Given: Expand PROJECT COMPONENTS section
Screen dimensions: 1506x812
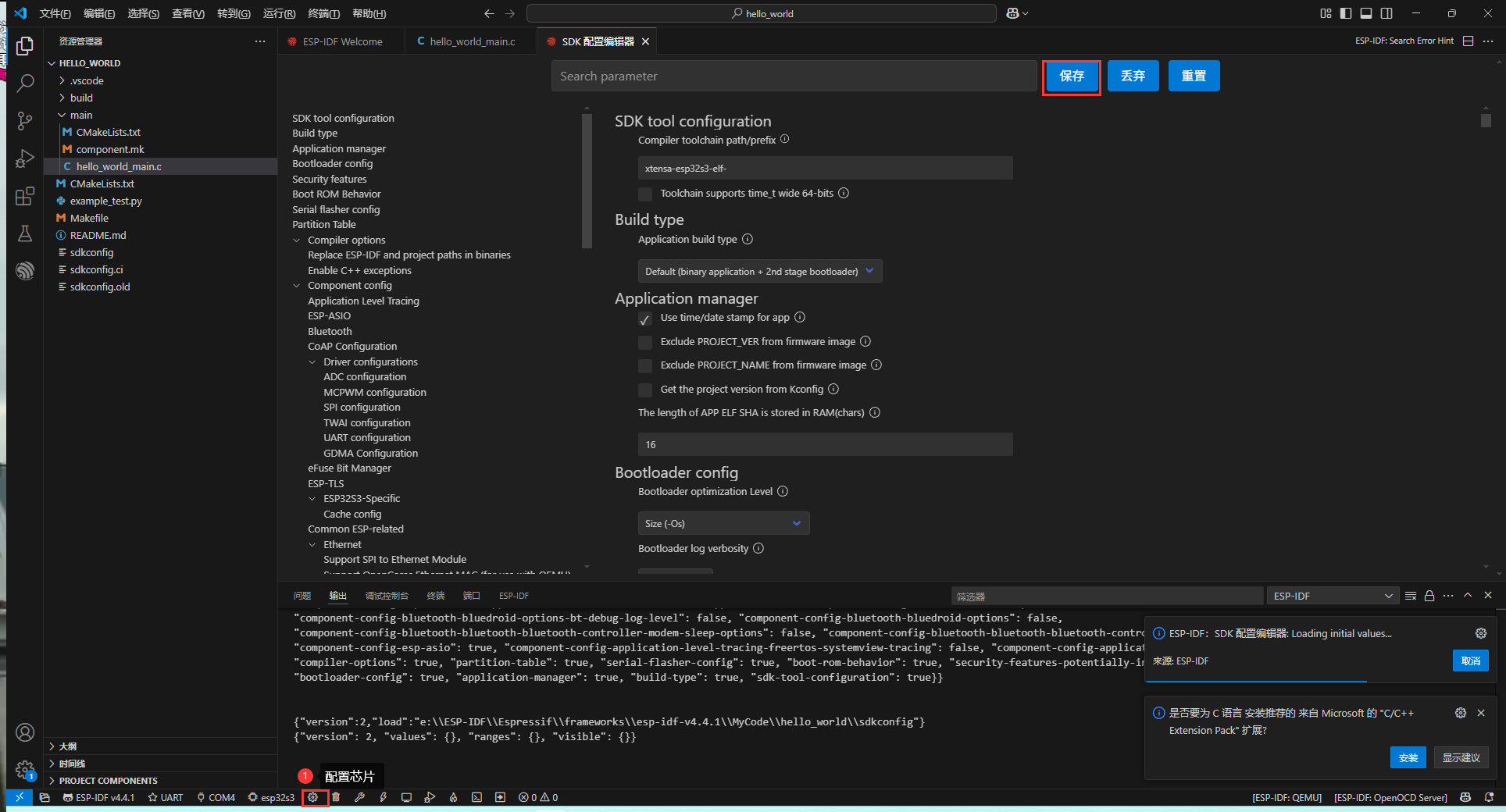Looking at the screenshot, I should click(x=108, y=781).
